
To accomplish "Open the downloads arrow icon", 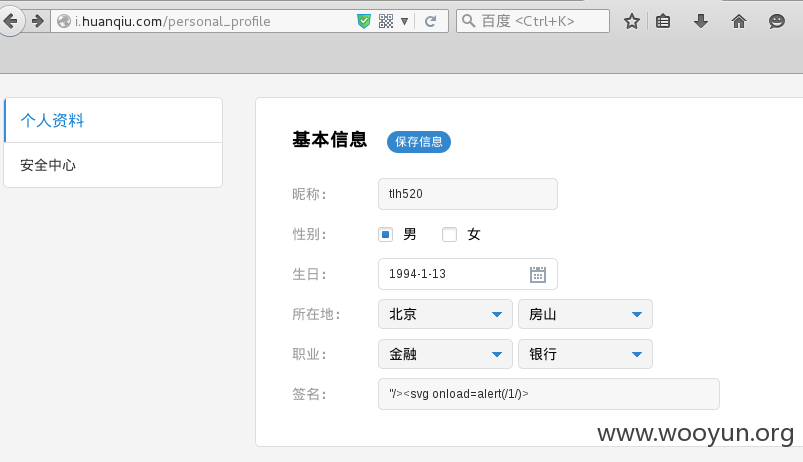I will [x=701, y=21].
